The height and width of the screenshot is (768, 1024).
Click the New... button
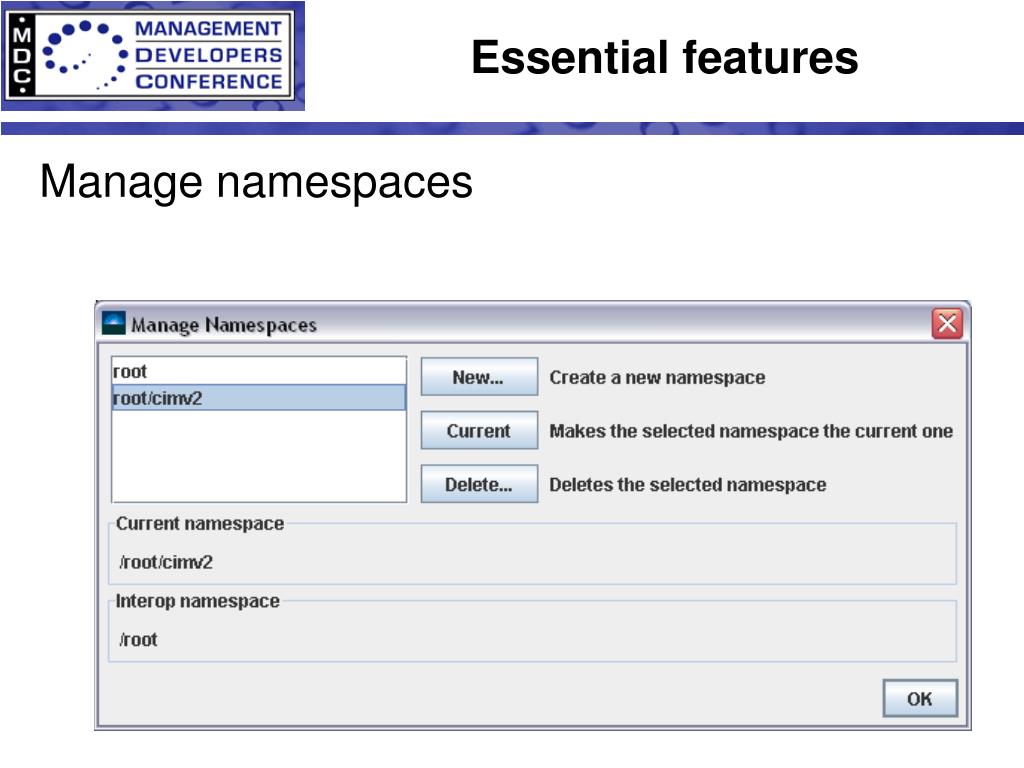pyautogui.click(x=479, y=377)
